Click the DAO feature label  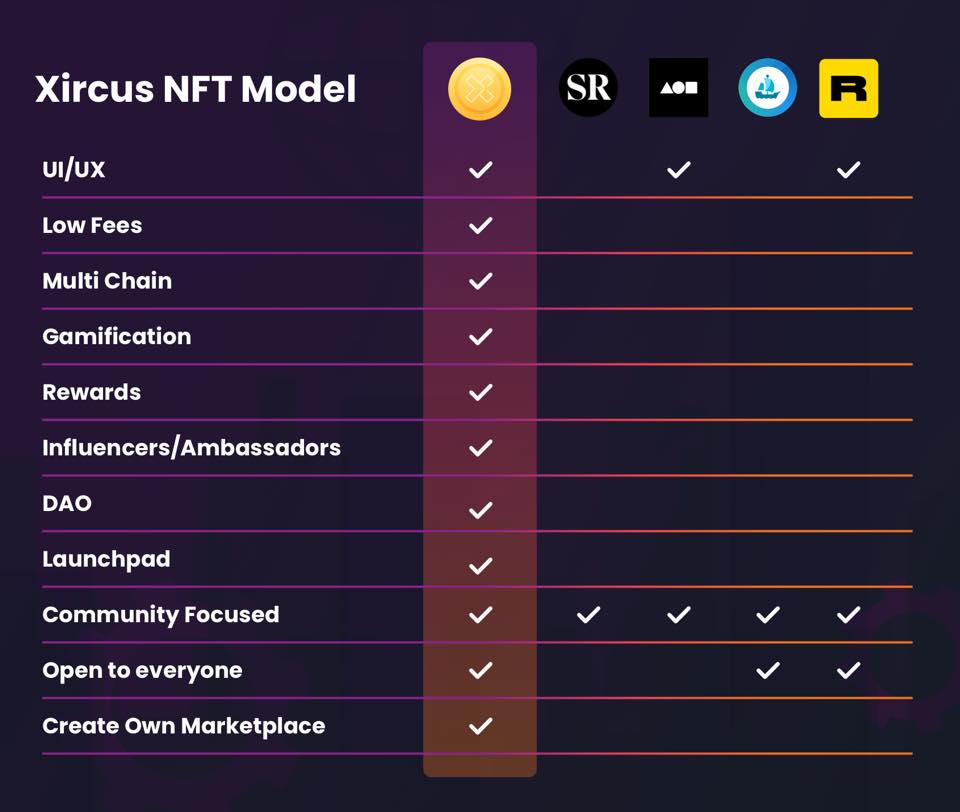[x=67, y=503]
